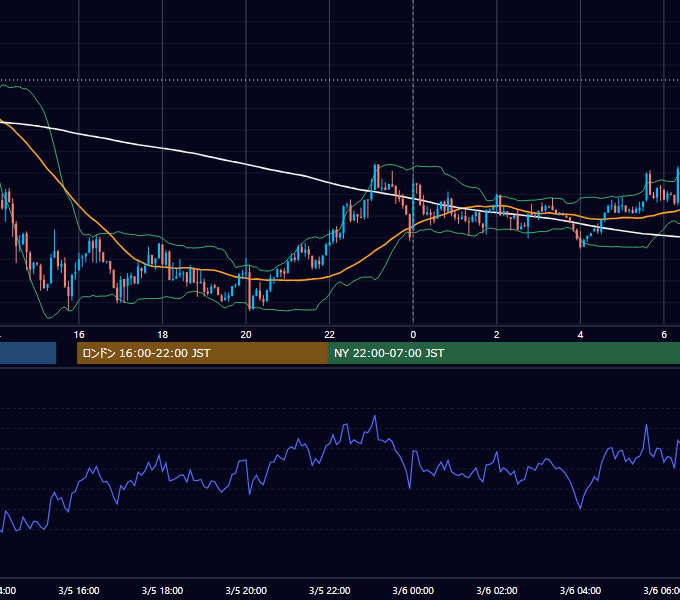Viewport: 680px width, 600px height.
Task: Click the upper axis label 18
Action: pos(163,335)
